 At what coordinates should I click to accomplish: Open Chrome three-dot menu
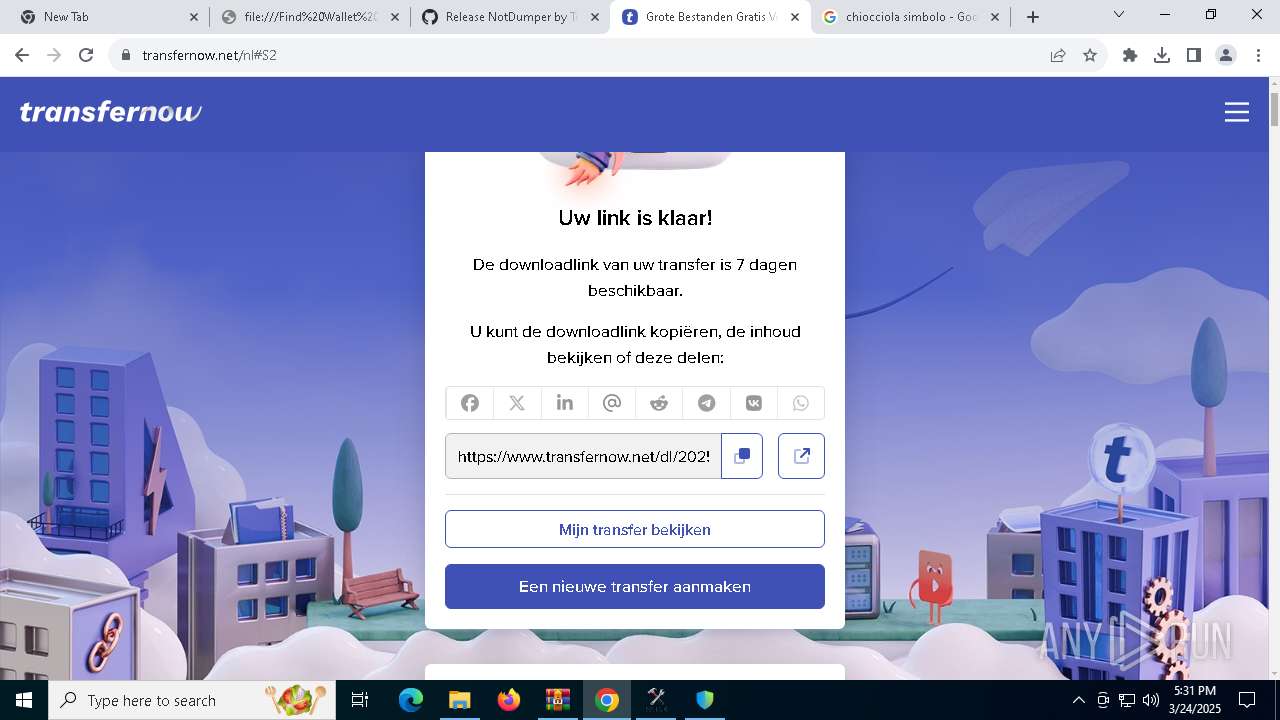click(x=1258, y=55)
